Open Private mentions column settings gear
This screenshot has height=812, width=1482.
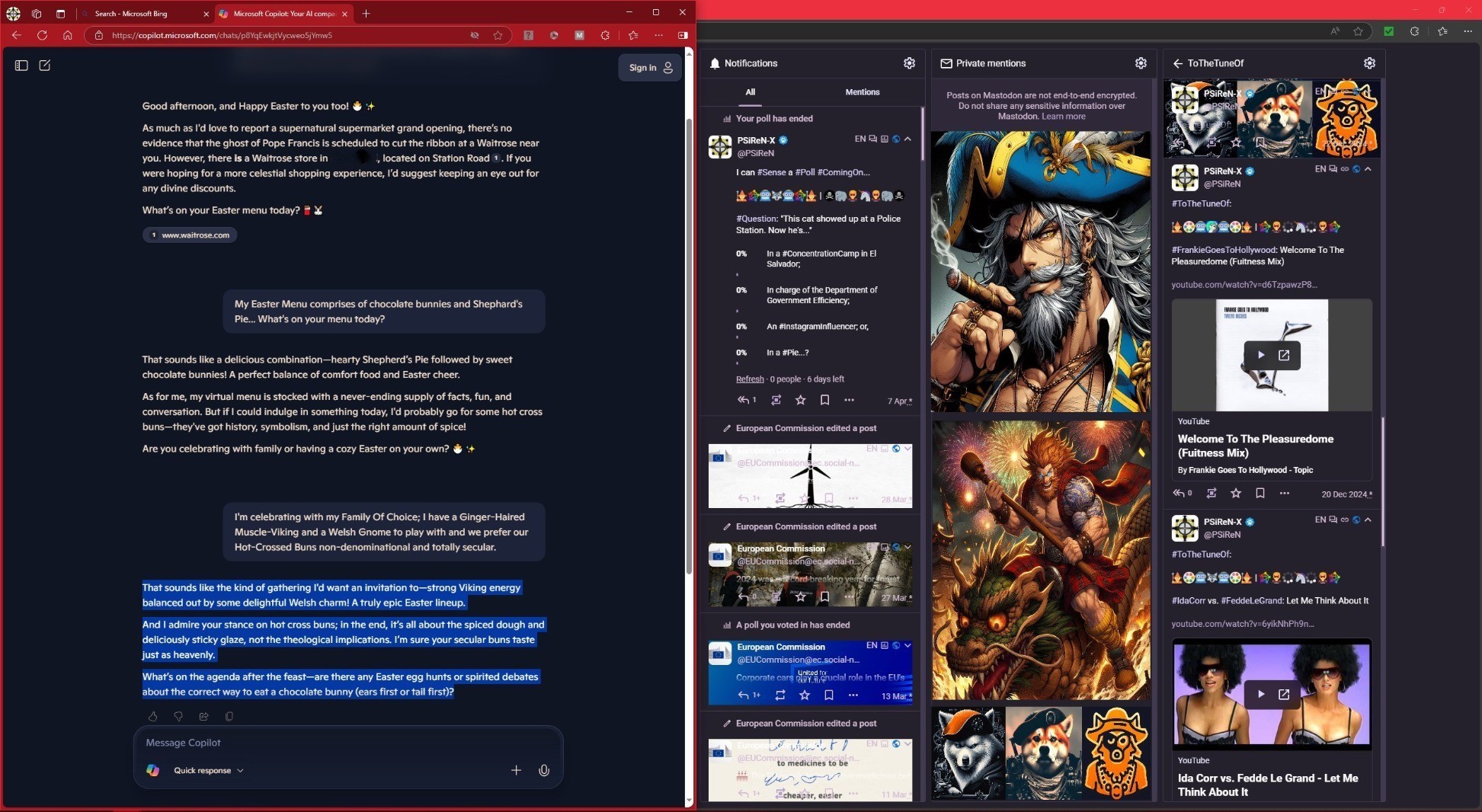(x=1141, y=63)
